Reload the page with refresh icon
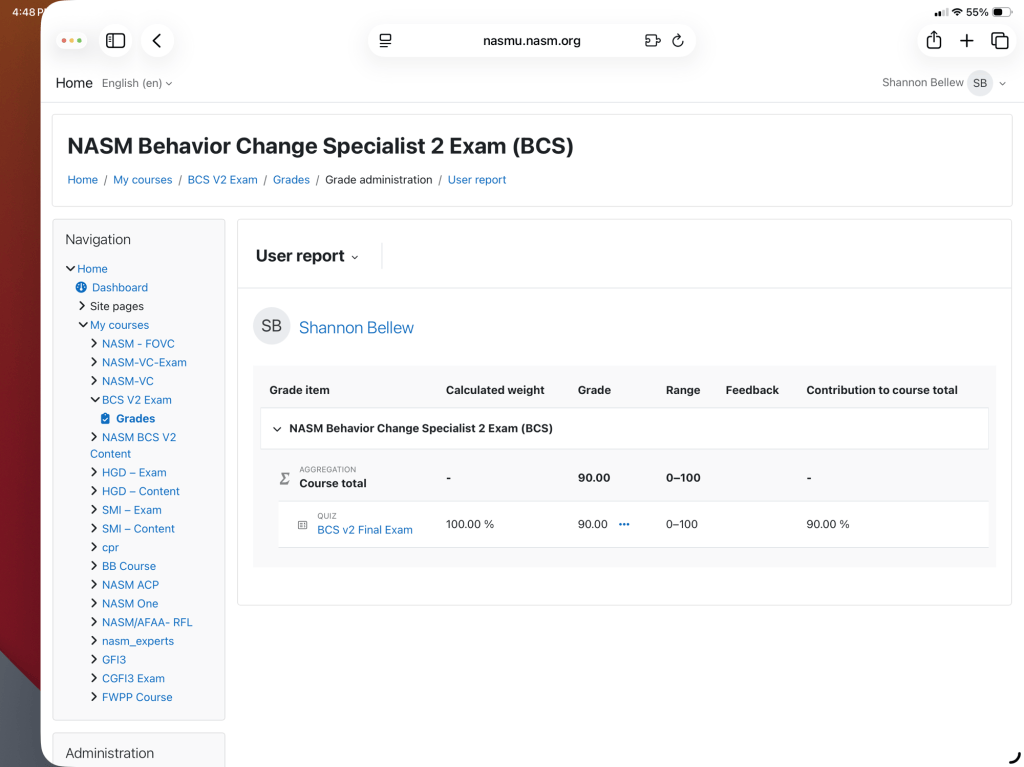 (678, 41)
